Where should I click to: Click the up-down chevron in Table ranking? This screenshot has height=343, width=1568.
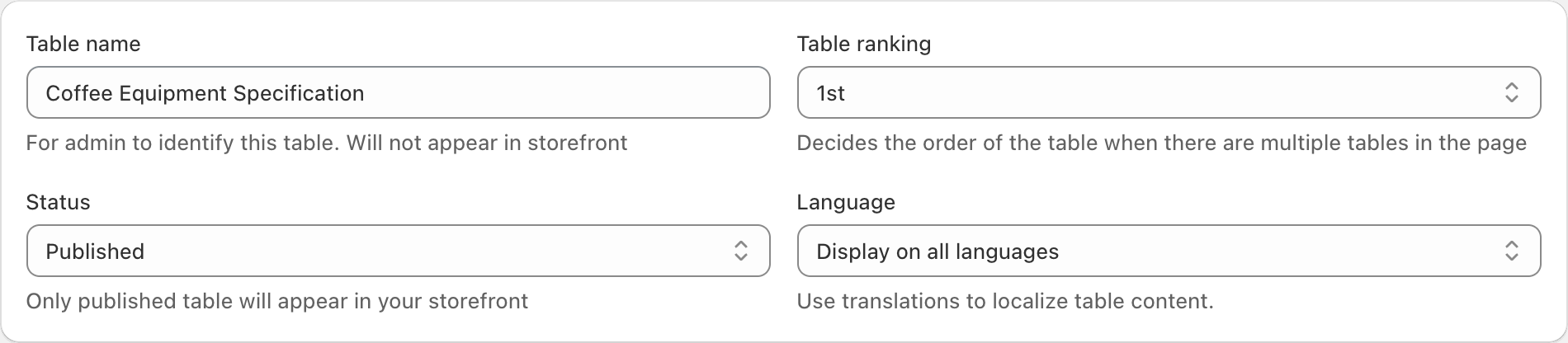pyautogui.click(x=1511, y=92)
